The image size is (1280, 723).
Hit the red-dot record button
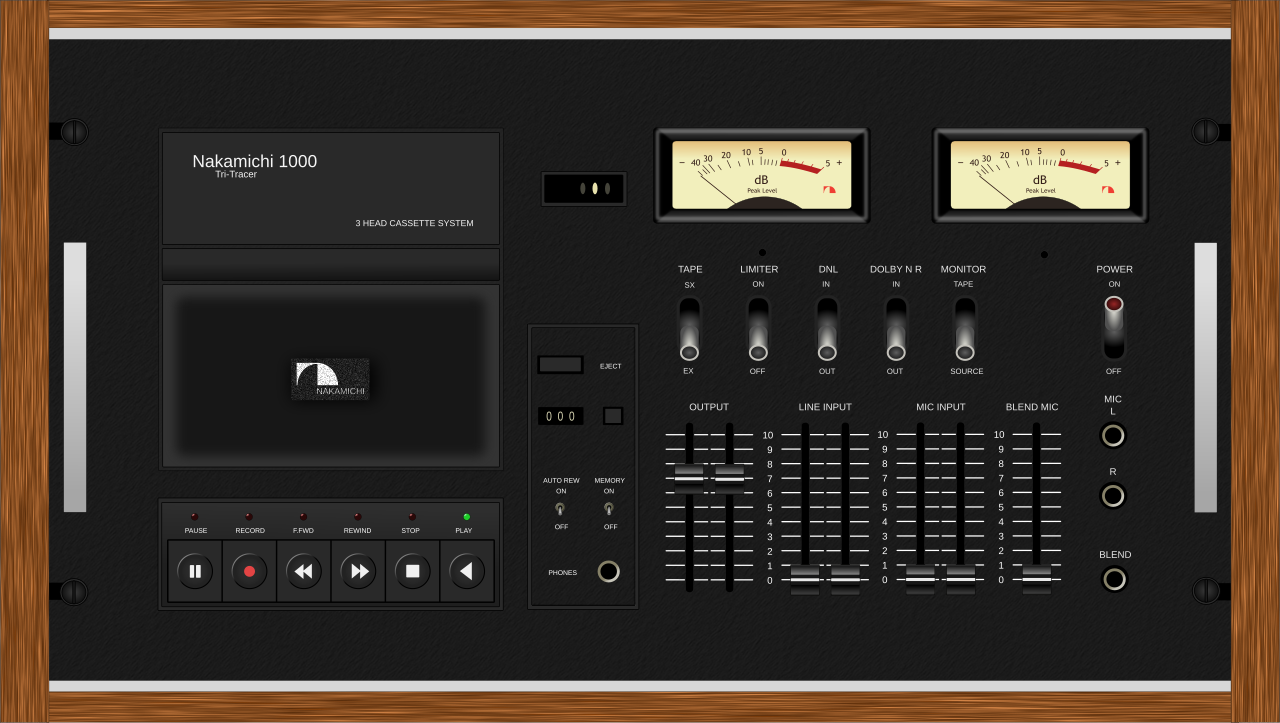(x=249, y=571)
